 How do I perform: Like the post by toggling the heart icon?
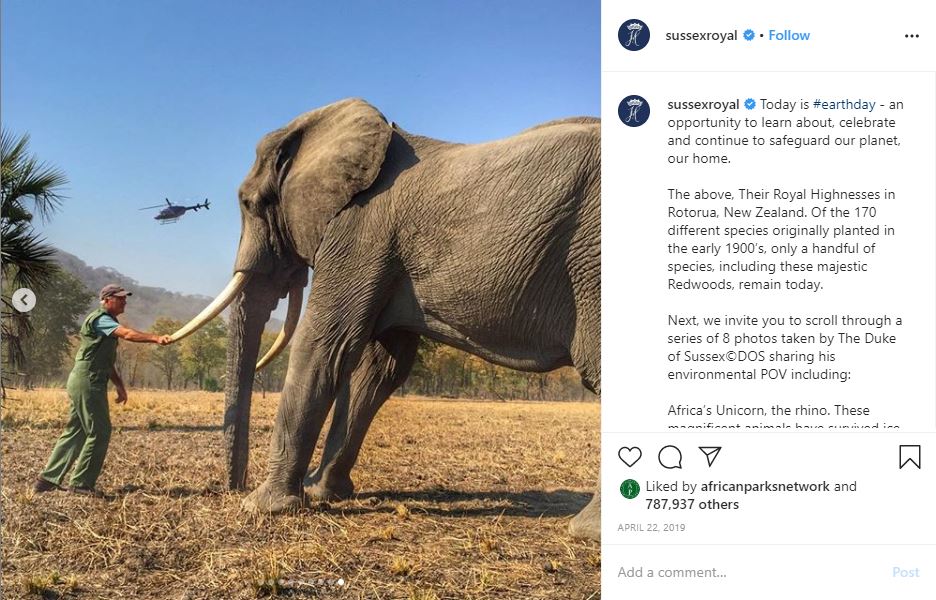click(629, 457)
